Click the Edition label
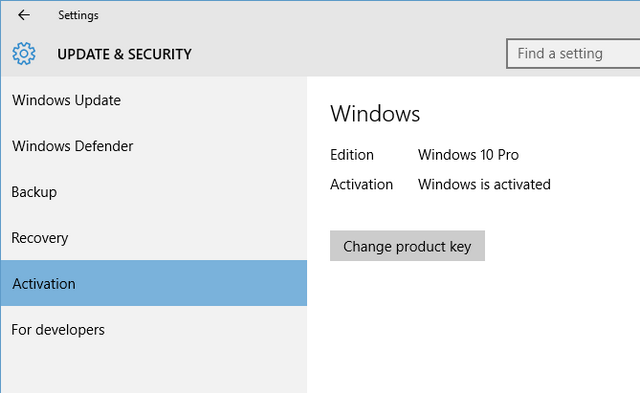The width and height of the screenshot is (640, 393). (352, 155)
